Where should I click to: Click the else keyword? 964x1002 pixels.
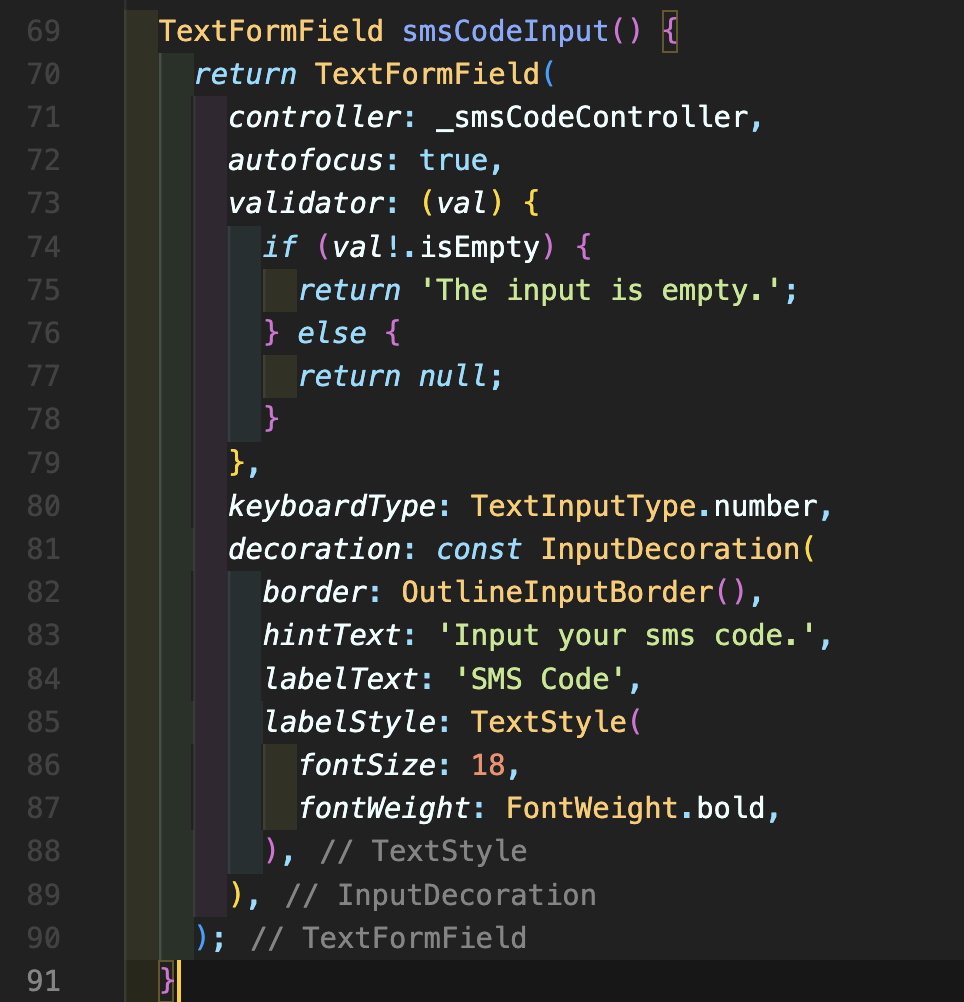coord(332,334)
